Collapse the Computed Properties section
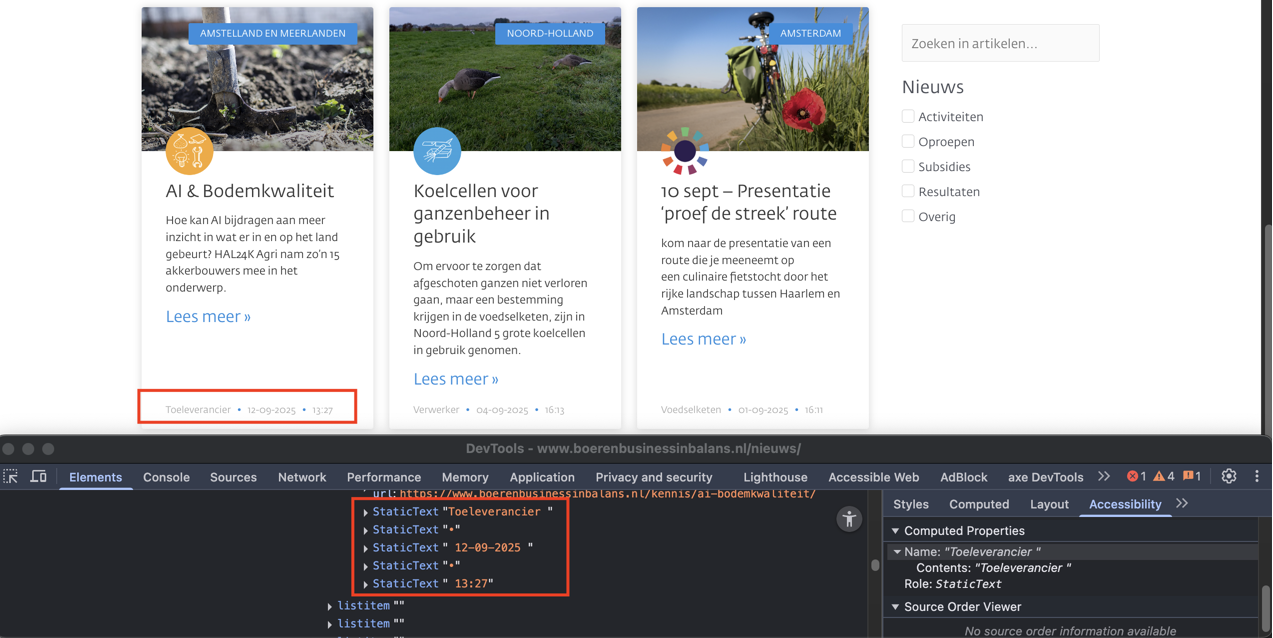 (896, 531)
